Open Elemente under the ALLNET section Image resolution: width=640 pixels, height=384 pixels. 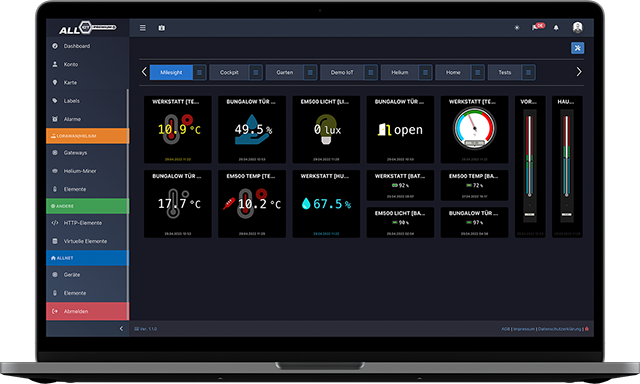(x=87, y=293)
